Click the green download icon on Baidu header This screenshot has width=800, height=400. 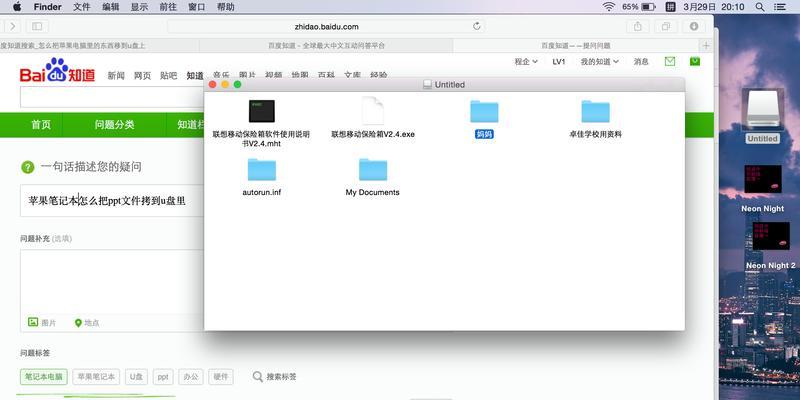695,61
